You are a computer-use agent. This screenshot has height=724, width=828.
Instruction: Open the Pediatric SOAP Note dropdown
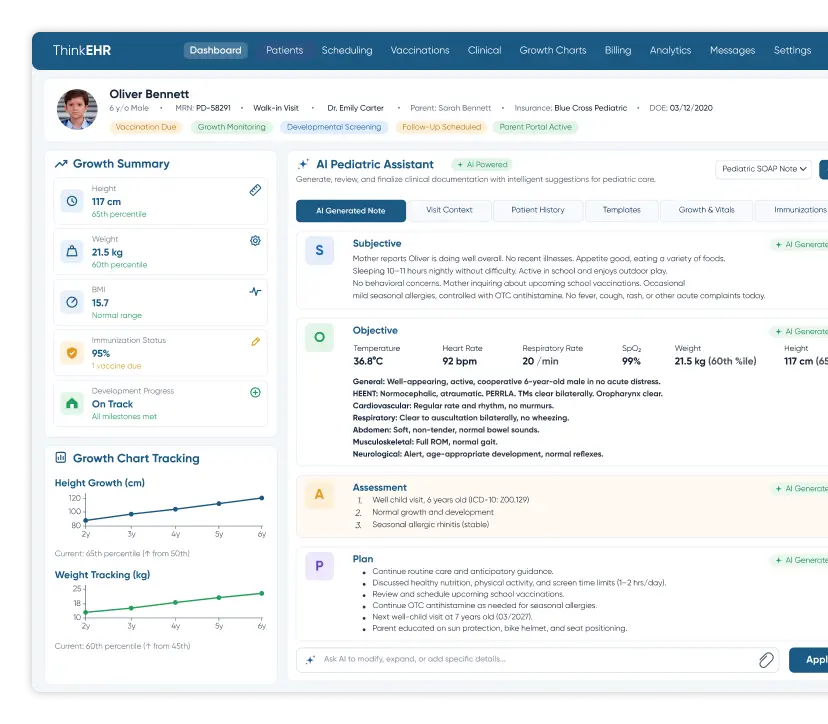pyautogui.click(x=764, y=169)
